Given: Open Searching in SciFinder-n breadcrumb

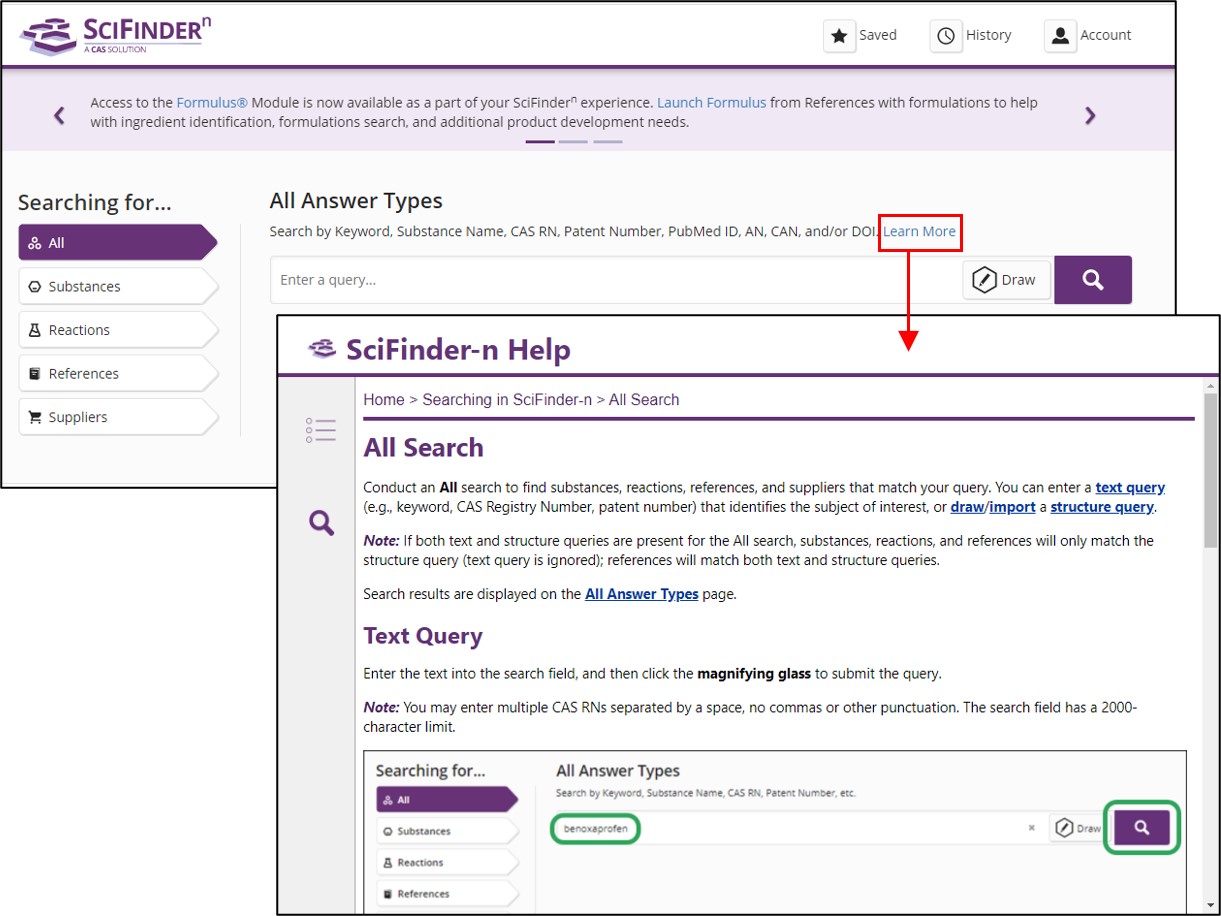Looking at the screenshot, I should click(x=507, y=399).
